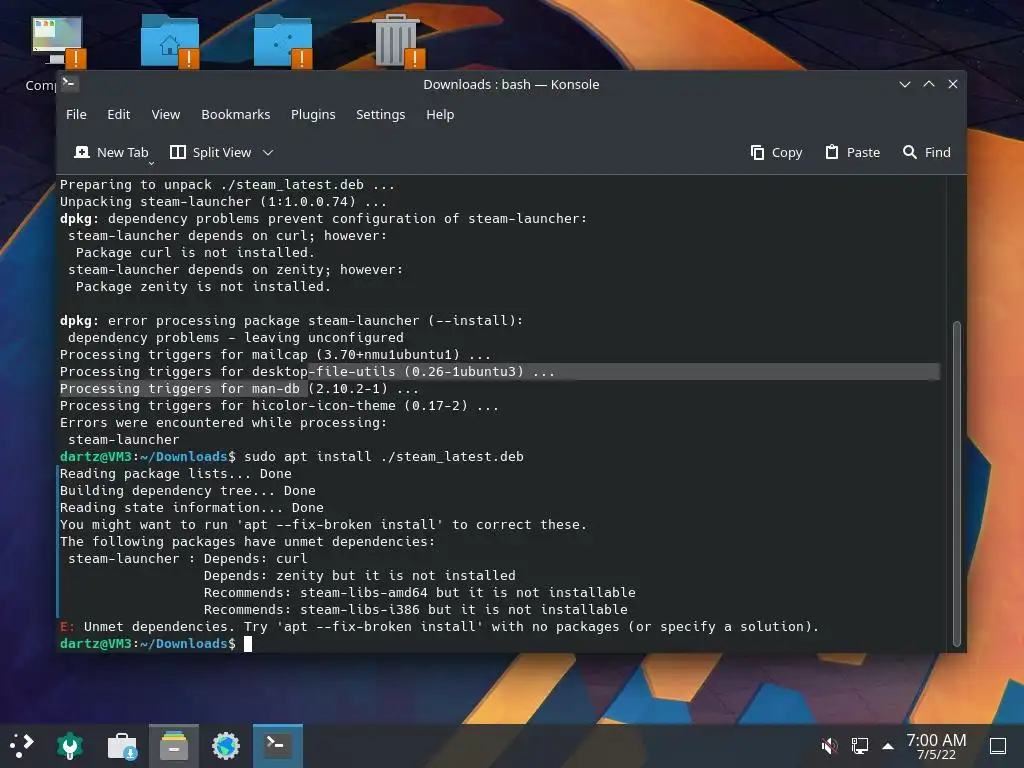The image size is (1024, 768).
Task: Click the Split View button
Action: click(x=211, y=152)
